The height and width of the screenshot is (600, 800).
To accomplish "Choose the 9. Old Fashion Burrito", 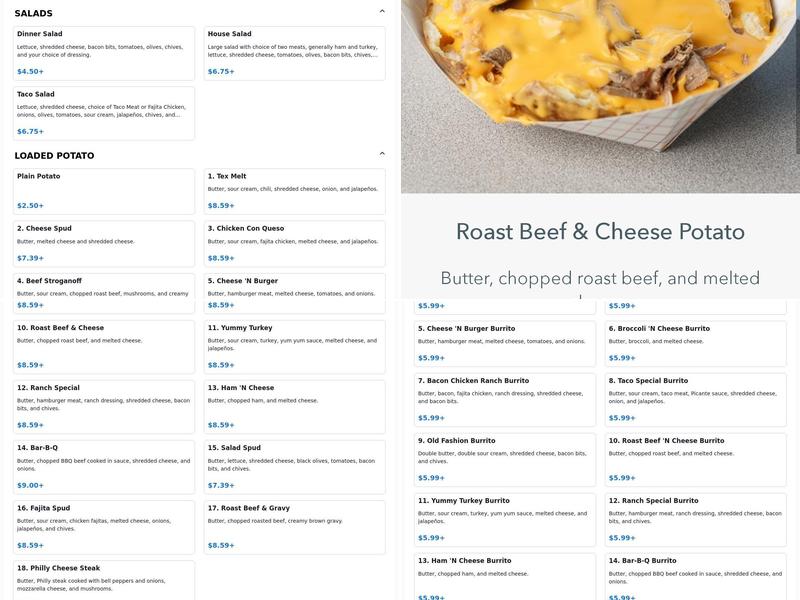I will 505,460.
